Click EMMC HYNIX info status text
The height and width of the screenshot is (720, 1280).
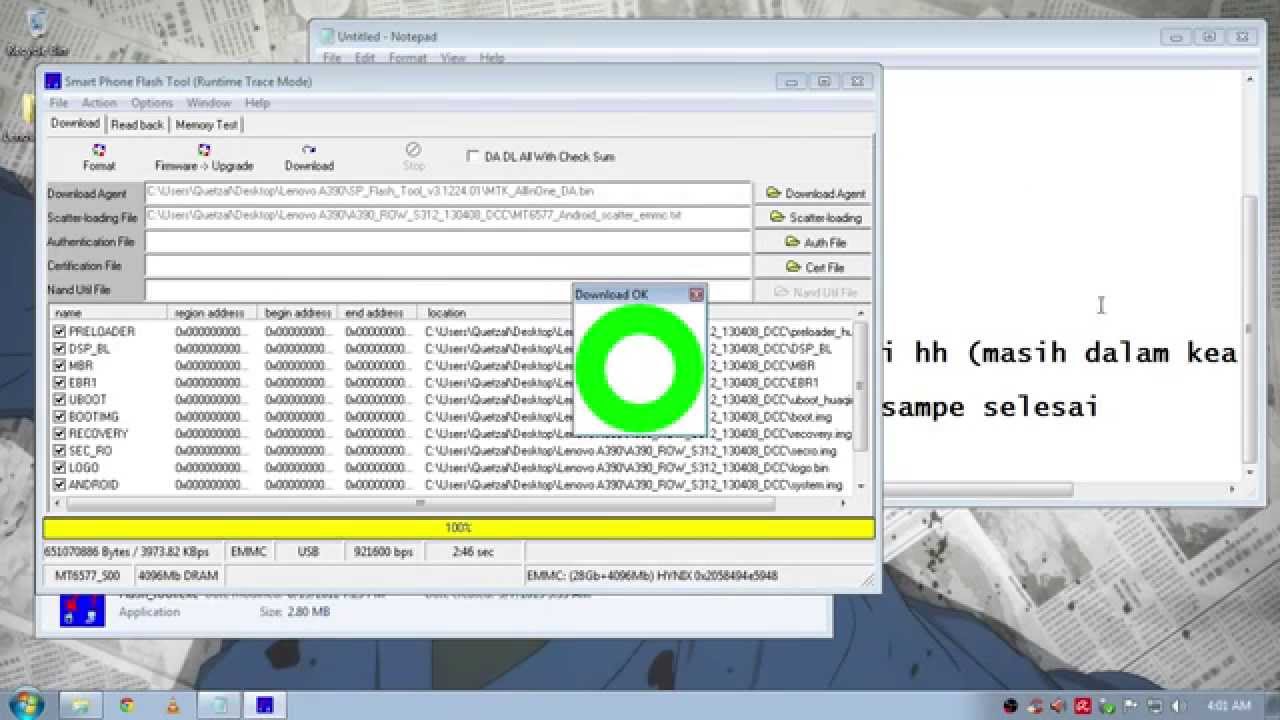pyautogui.click(x=652, y=576)
